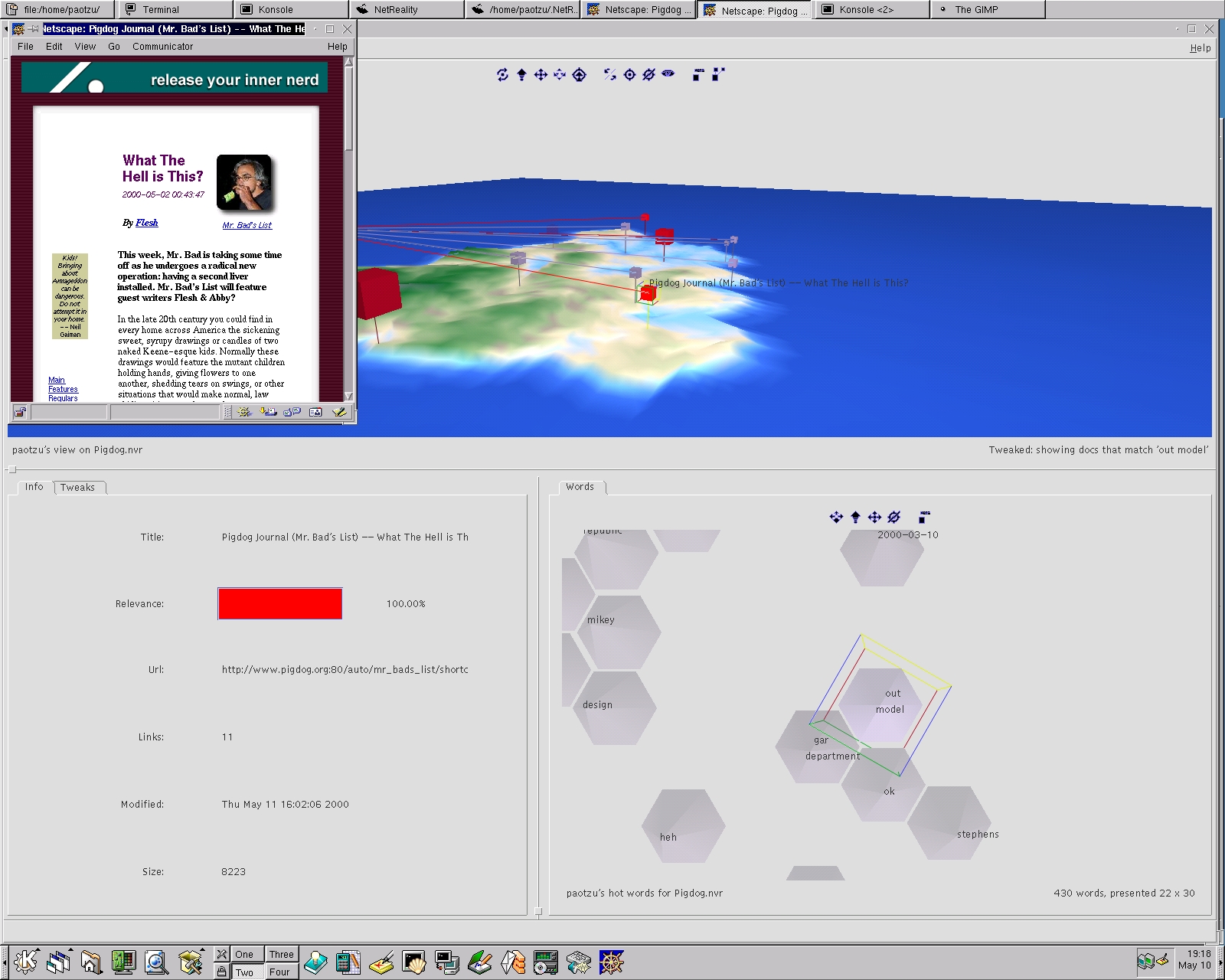The image size is (1225, 980).
Task: Switch to Konsole <2> taskbar entry
Action: pyautogui.click(x=872, y=9)
